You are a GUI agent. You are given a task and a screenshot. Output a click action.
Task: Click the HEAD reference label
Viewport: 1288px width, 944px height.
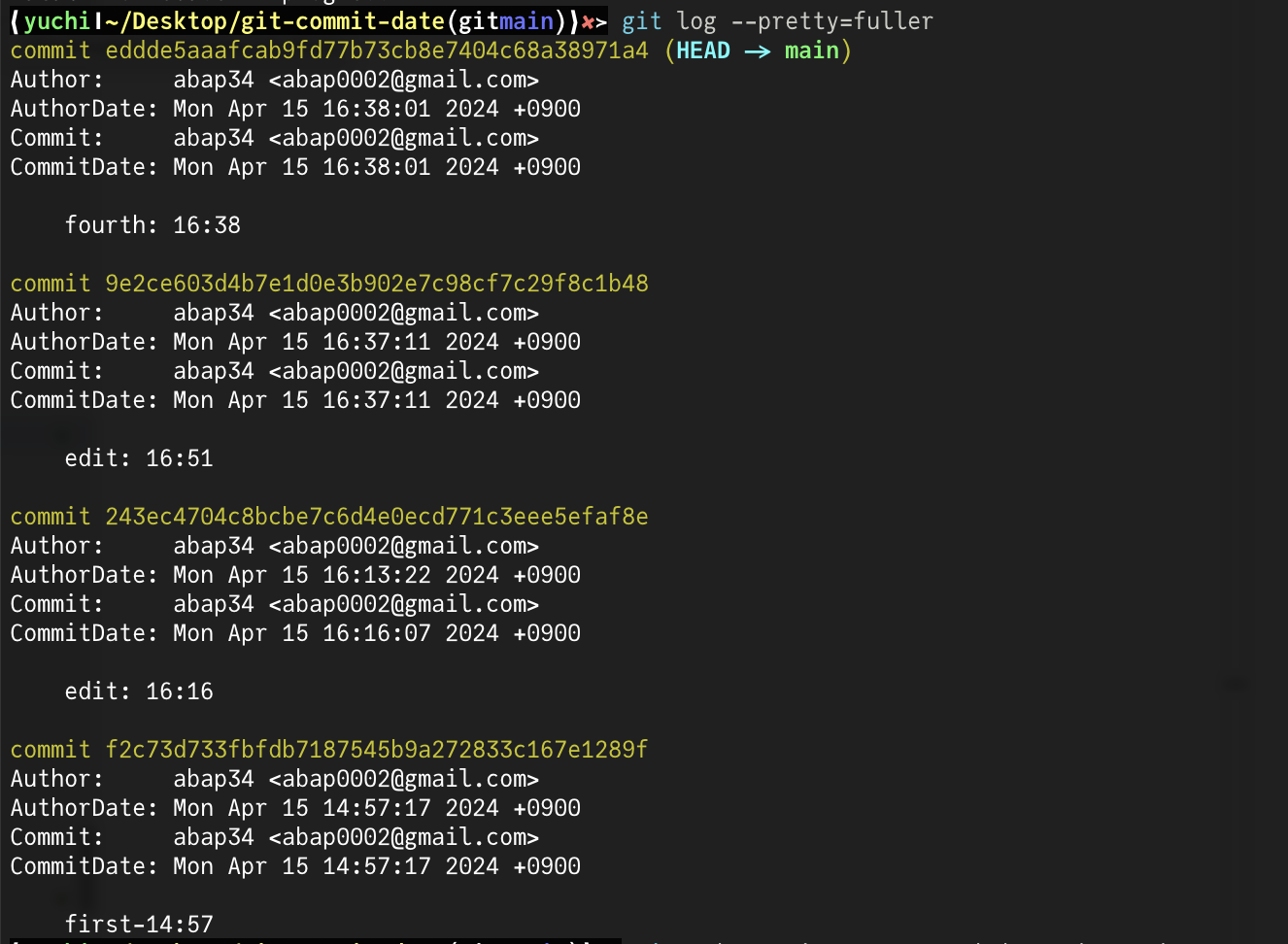703,51
